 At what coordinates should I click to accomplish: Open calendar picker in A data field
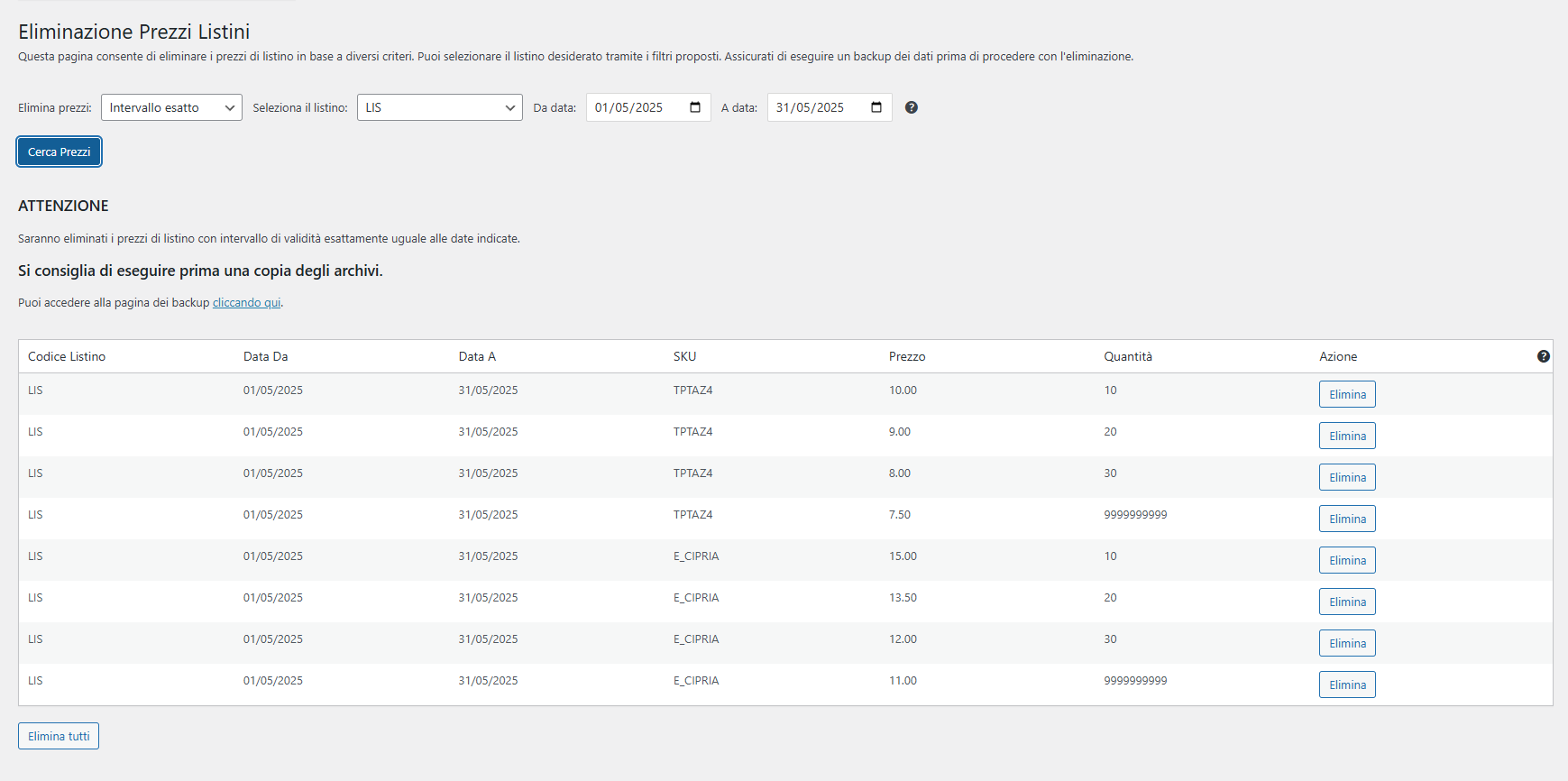tap(876, 107)
